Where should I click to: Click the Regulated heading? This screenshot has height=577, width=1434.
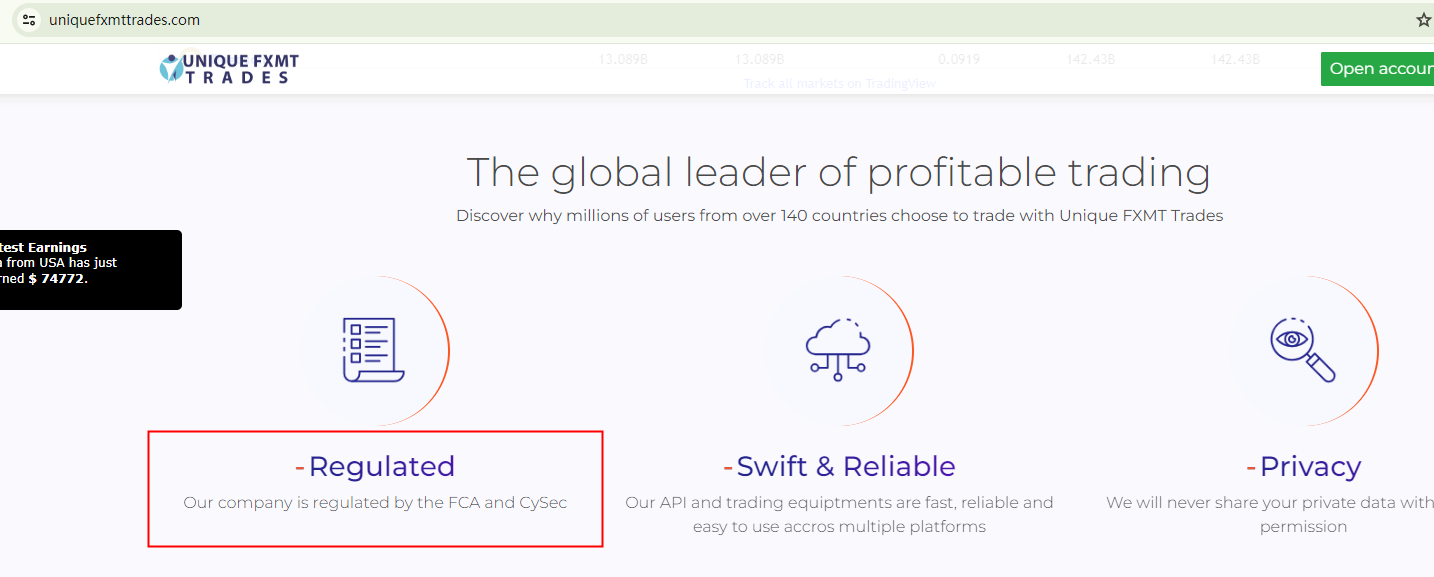click(381, 466)
